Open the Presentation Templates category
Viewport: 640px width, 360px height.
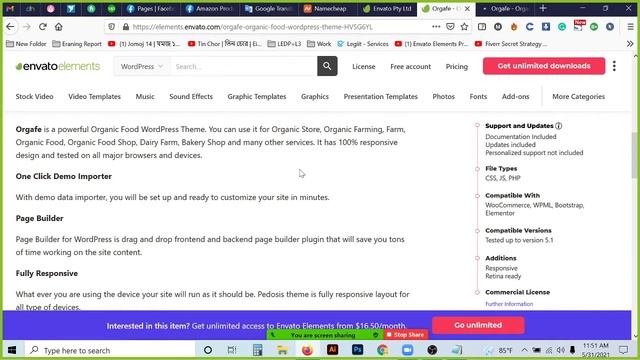380,97
